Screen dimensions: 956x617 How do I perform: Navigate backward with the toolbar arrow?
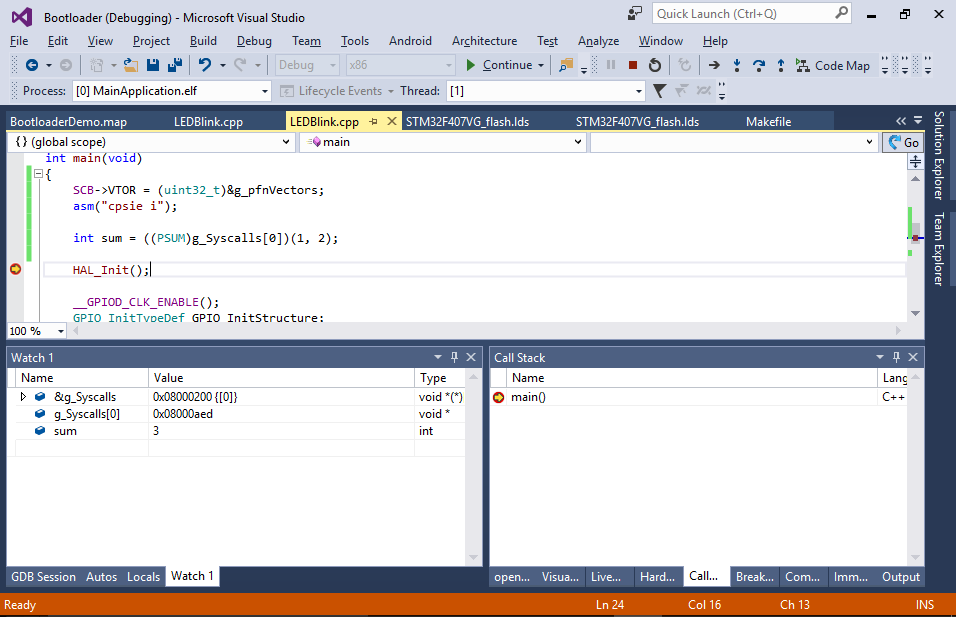click(32, 65)
